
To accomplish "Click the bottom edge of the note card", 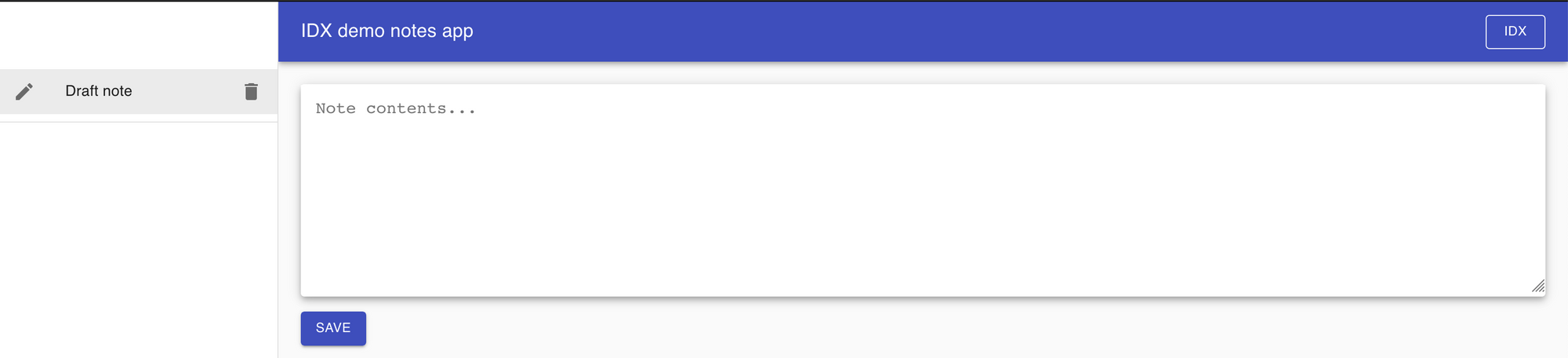I will (923, 296).
